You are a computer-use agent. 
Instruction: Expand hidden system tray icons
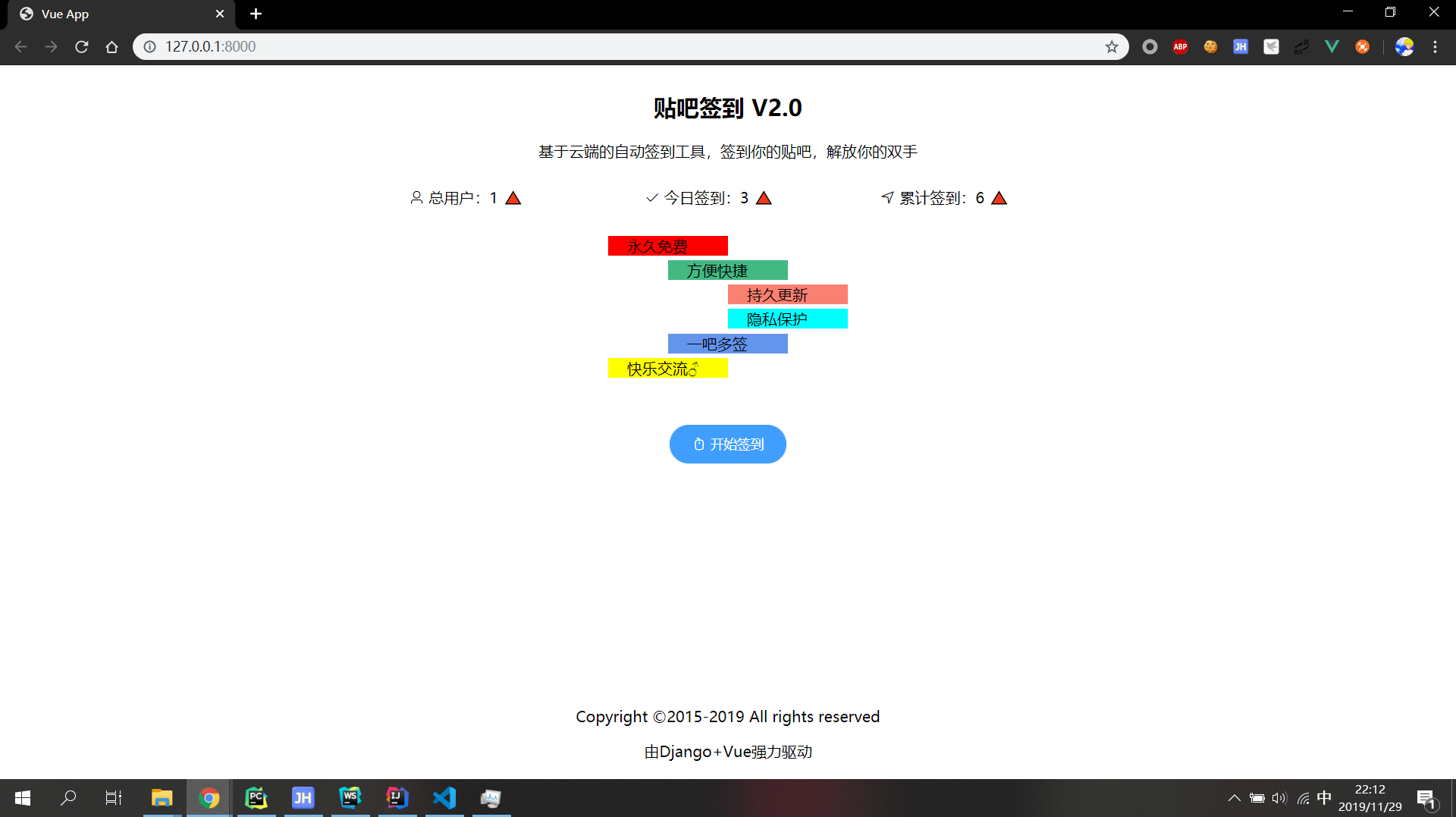click(1234, 797)
